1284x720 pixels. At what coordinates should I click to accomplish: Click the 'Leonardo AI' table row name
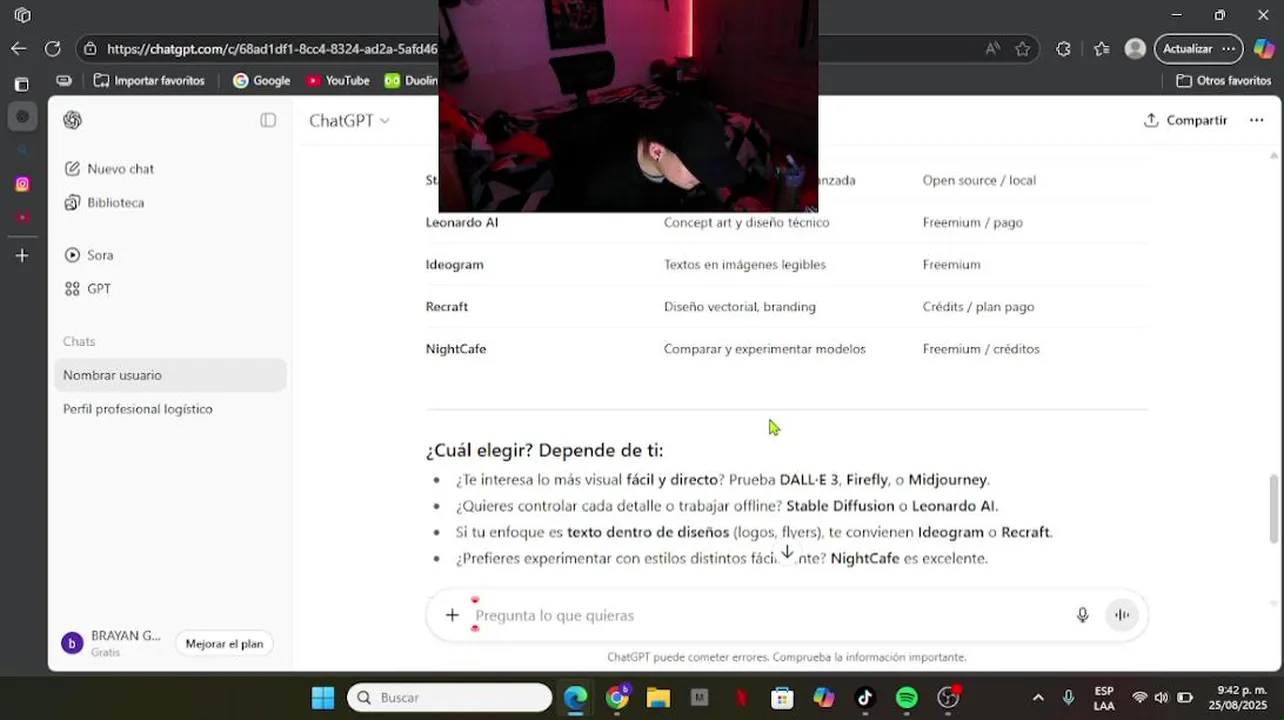[462, 222]
